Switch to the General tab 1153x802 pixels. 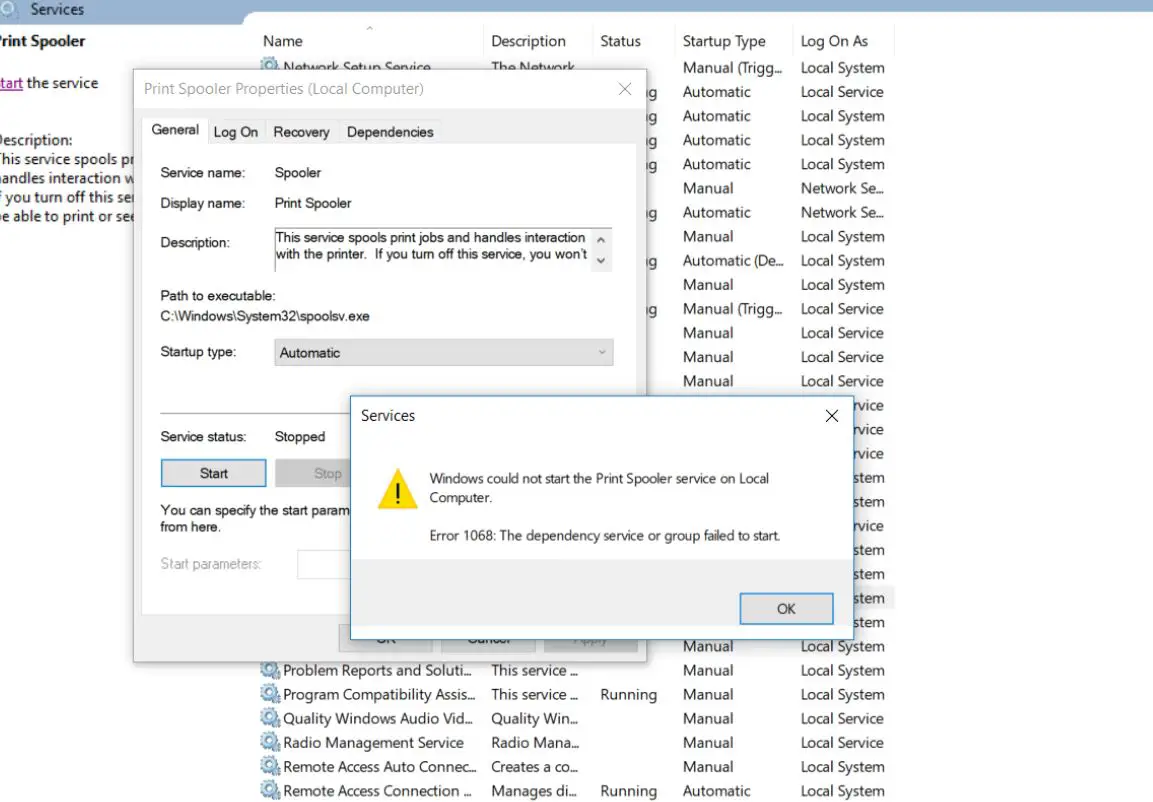[x=175, y=130]
